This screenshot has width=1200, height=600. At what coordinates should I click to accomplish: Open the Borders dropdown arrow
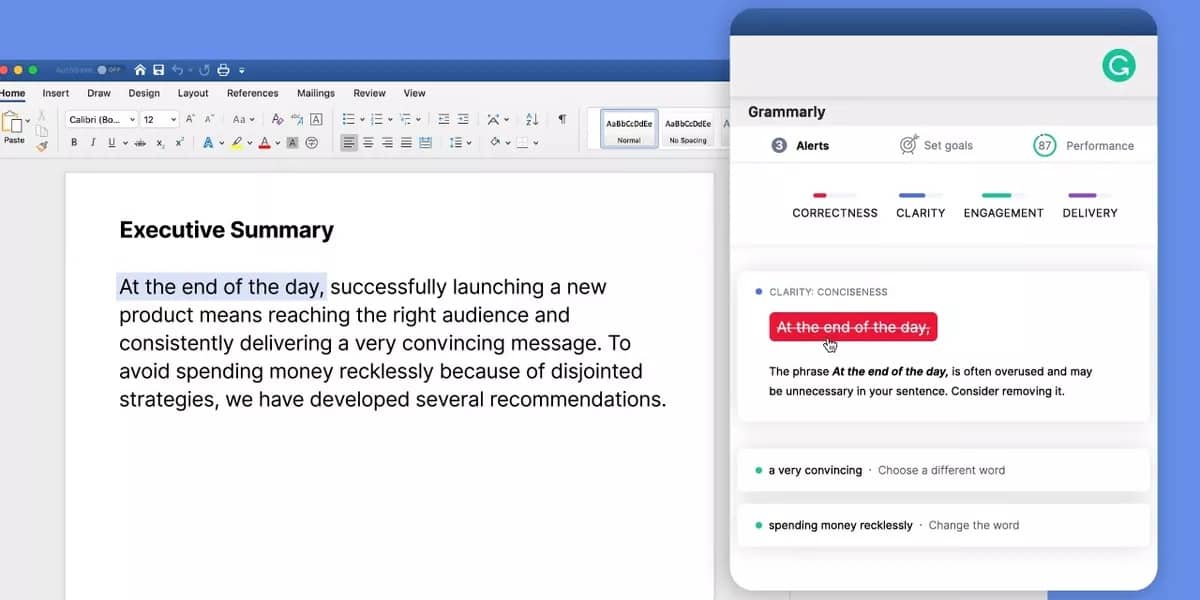[x=536, y=143]
